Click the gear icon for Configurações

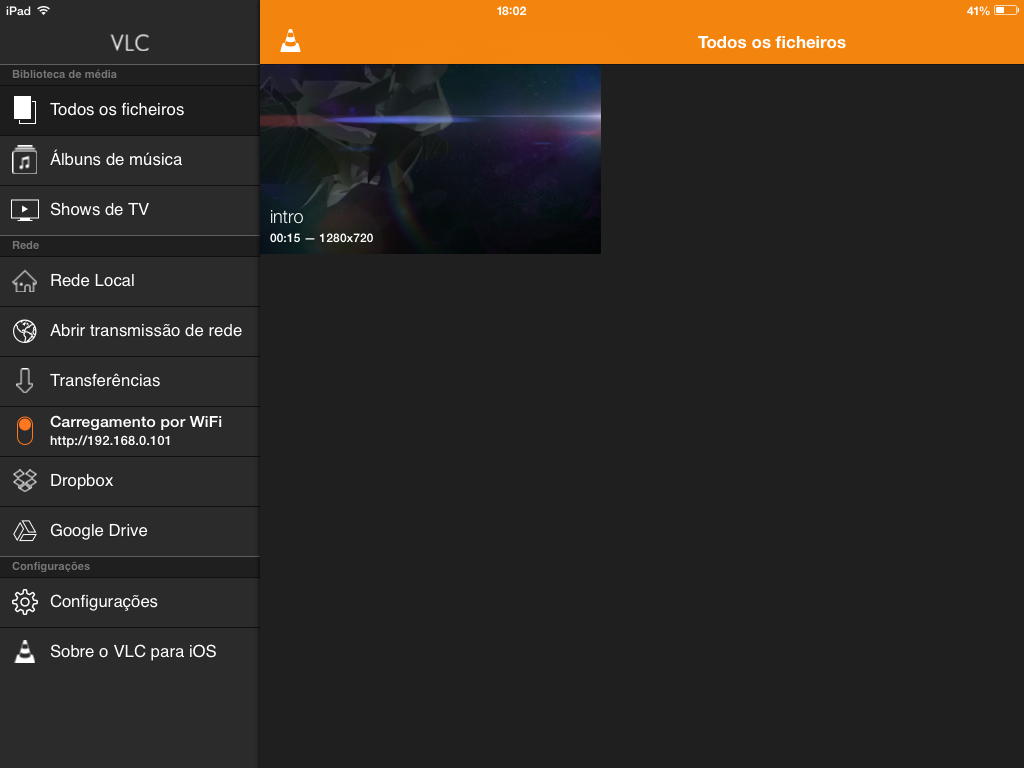(x=25, y=602)
